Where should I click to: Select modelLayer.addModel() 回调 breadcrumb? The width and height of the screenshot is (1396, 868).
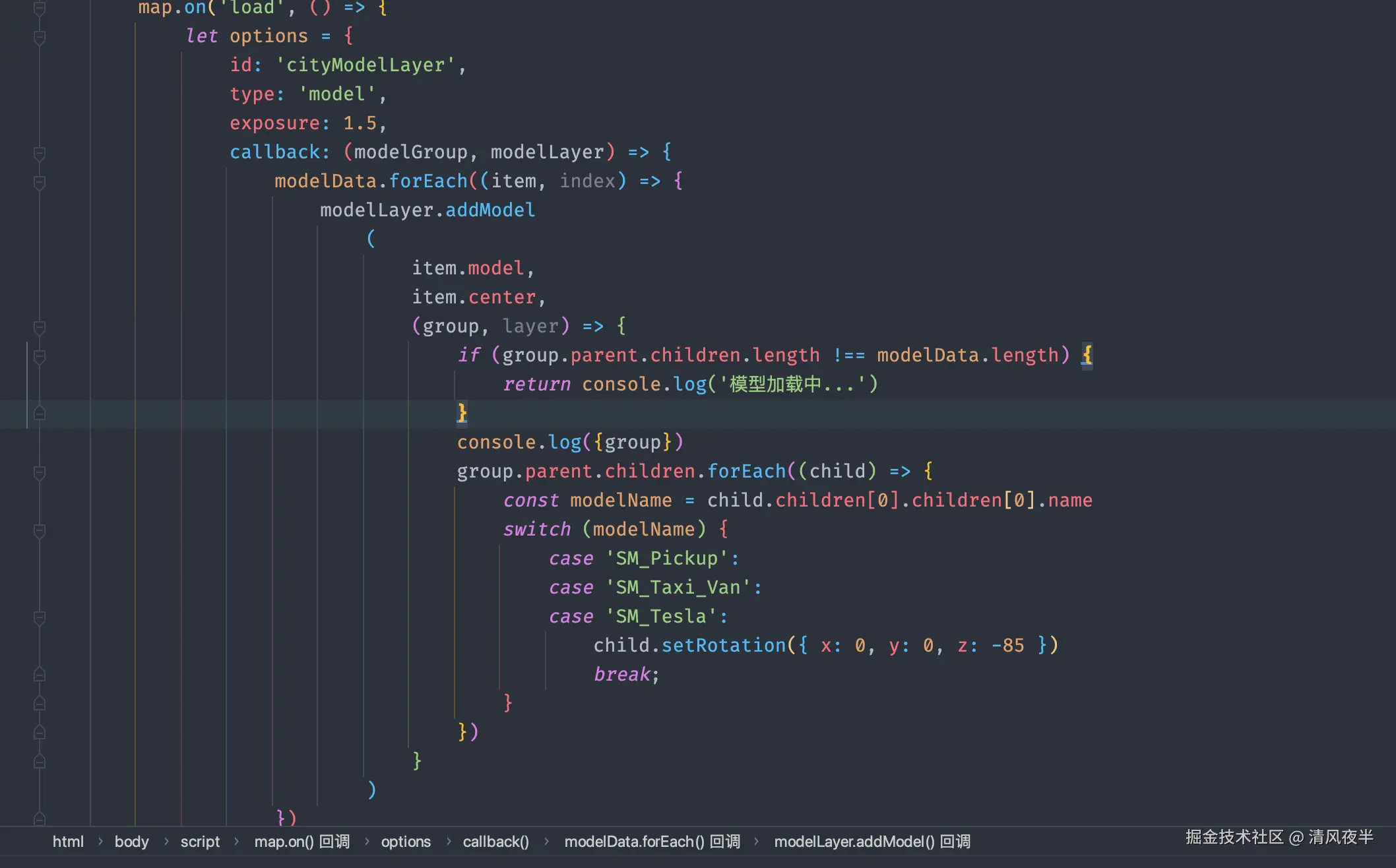872,842
